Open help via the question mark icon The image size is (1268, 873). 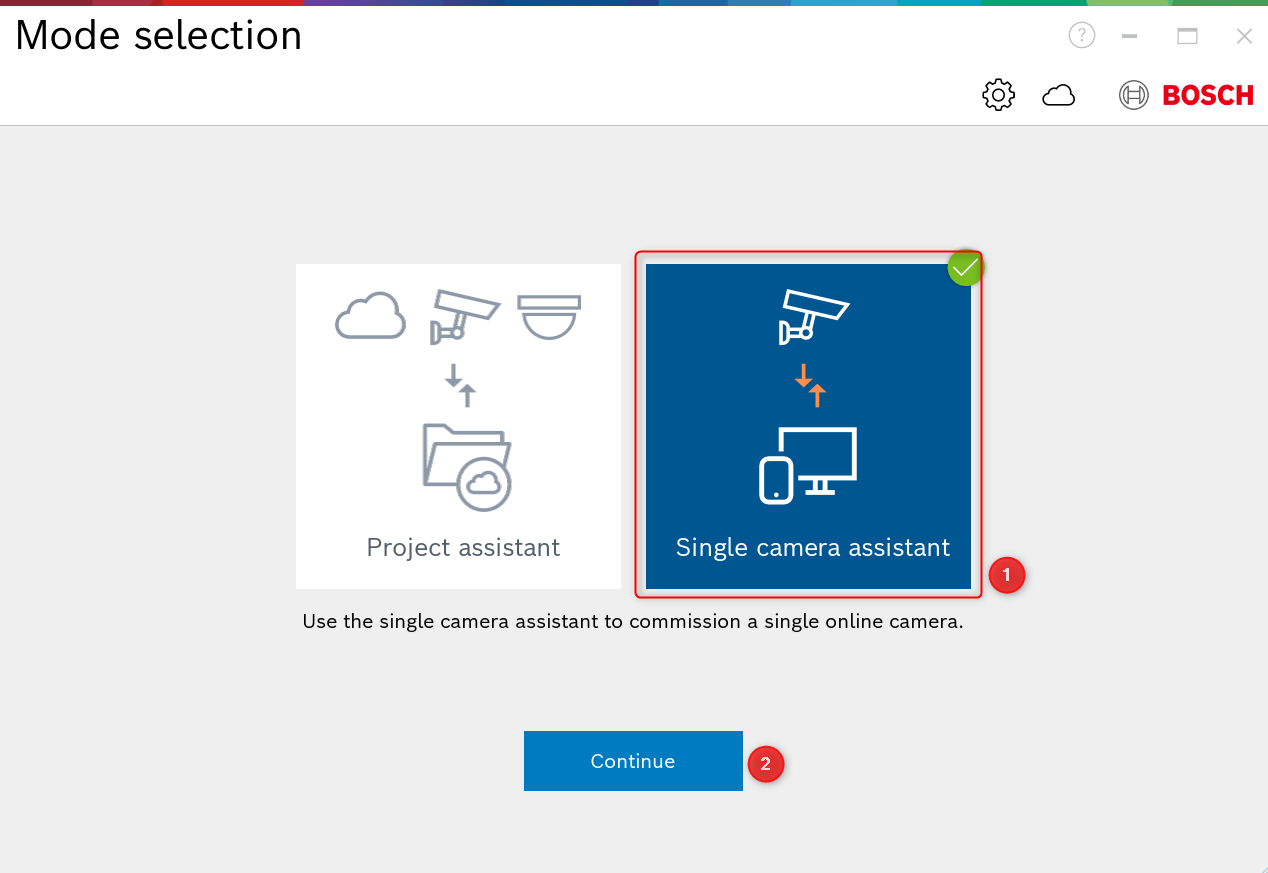pos(1081,36)
